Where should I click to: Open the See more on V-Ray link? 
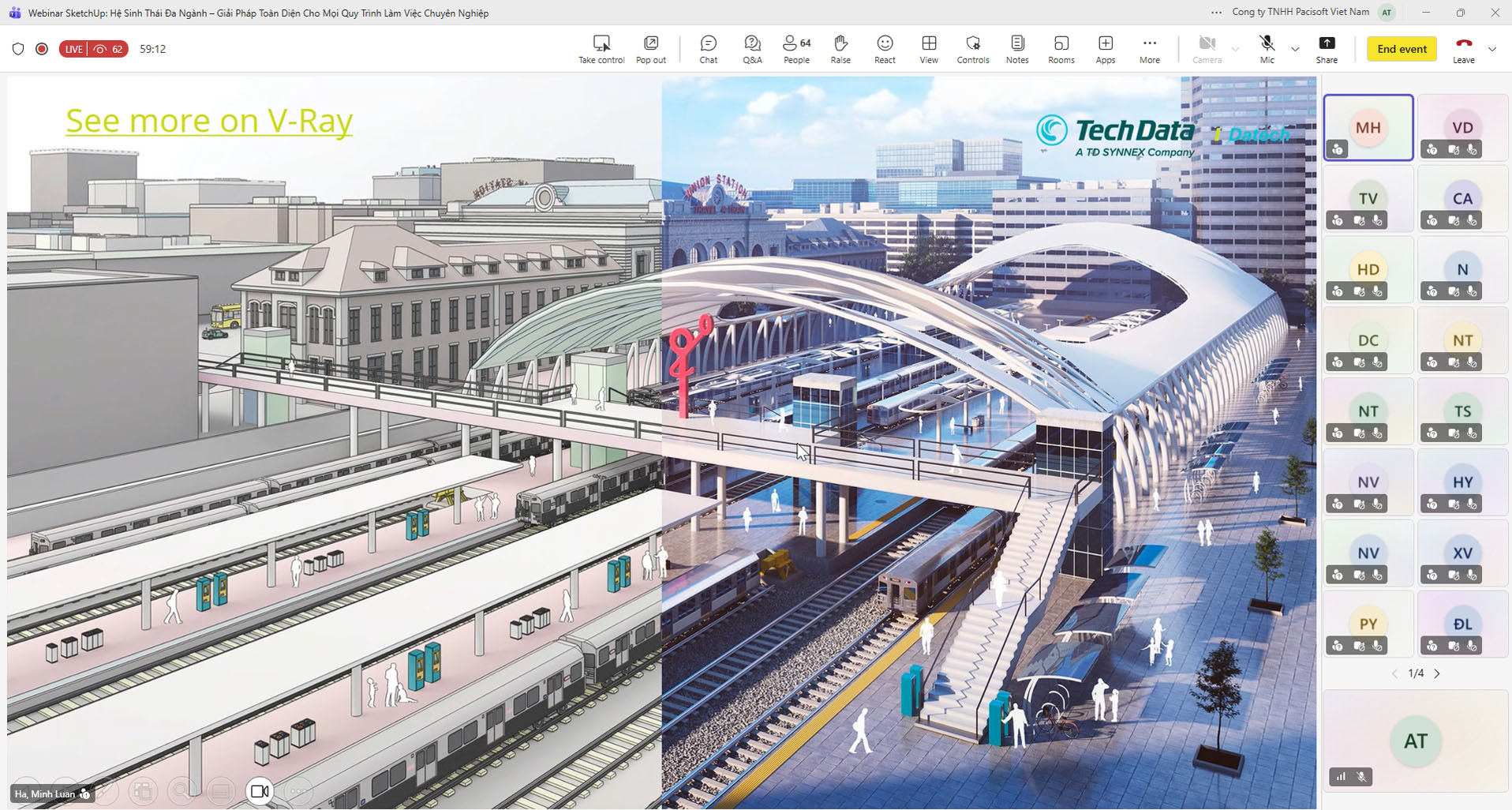(209, 121)
